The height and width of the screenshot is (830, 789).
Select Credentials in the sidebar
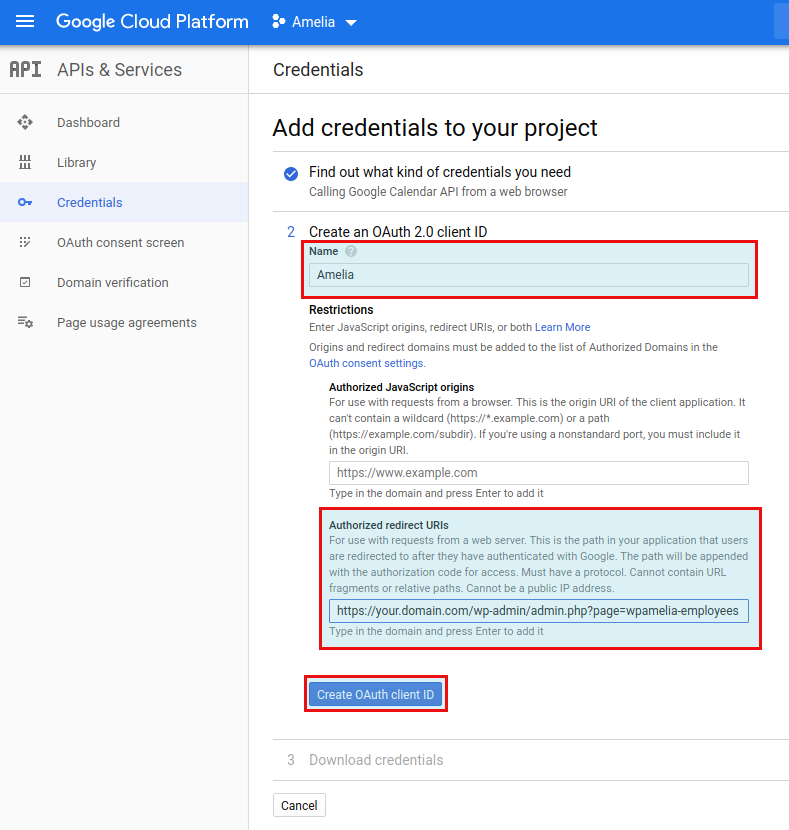pyautogui.click(x=89, y=202)
